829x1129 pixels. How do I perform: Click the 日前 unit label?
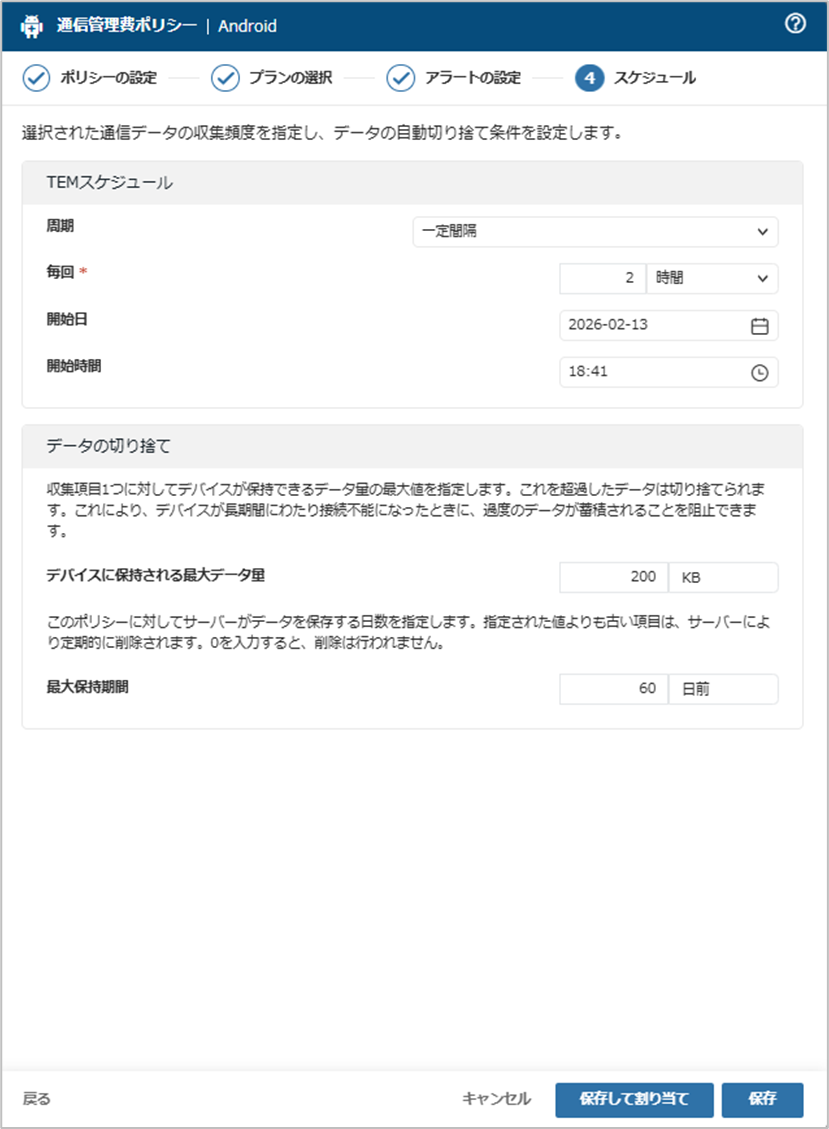[695, 689]
